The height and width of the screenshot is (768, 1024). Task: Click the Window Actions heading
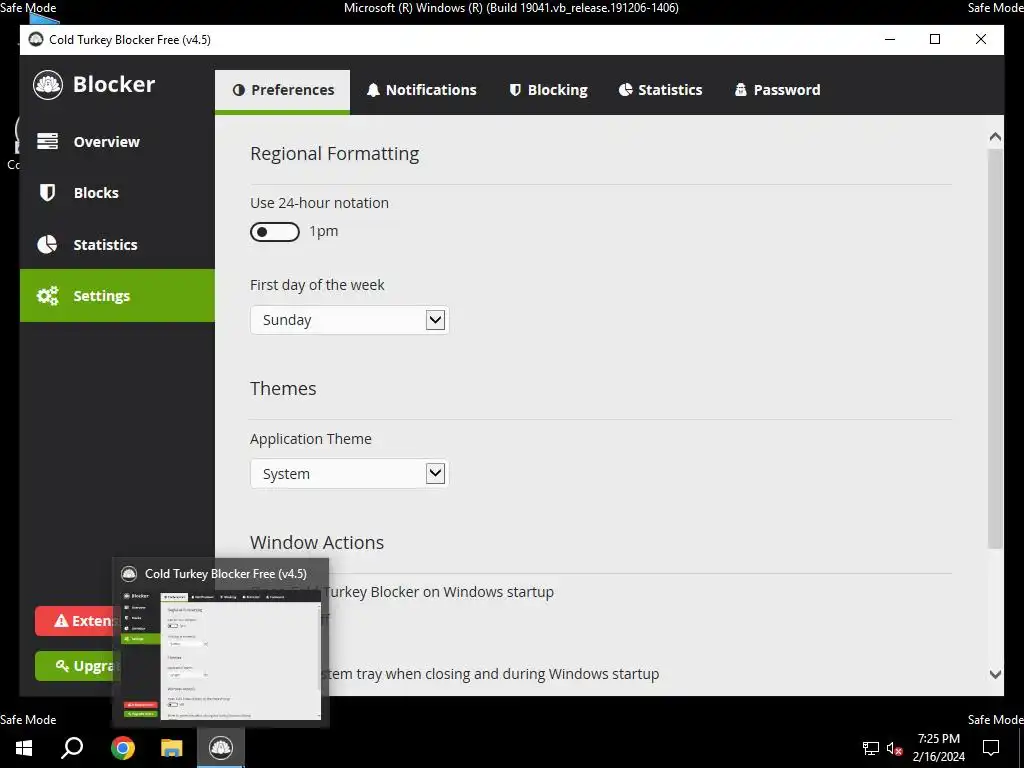(x=317, y=543)
